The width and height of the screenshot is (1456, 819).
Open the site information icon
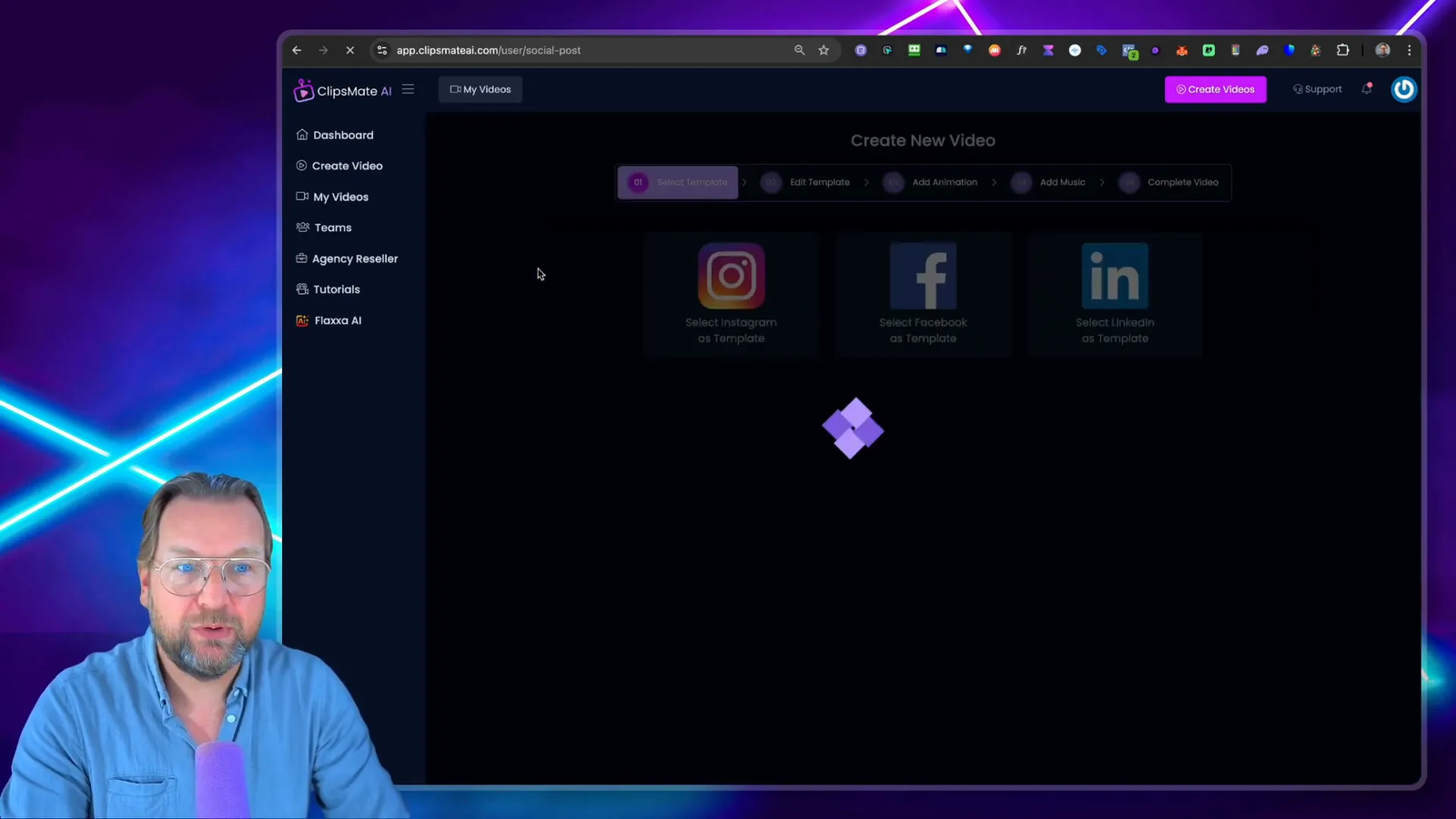382,50
